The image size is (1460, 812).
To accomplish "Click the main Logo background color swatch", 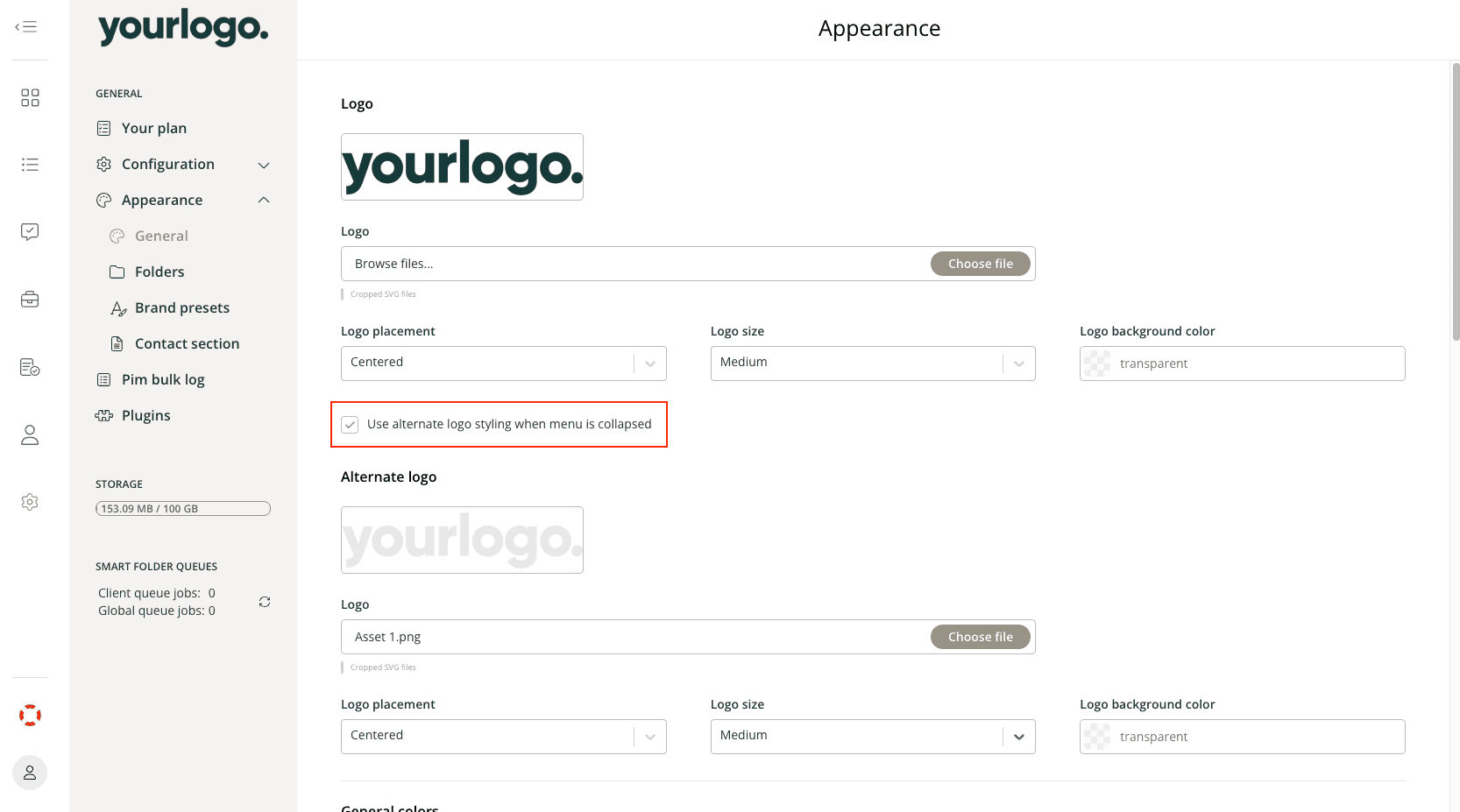I will point(1097,364).
